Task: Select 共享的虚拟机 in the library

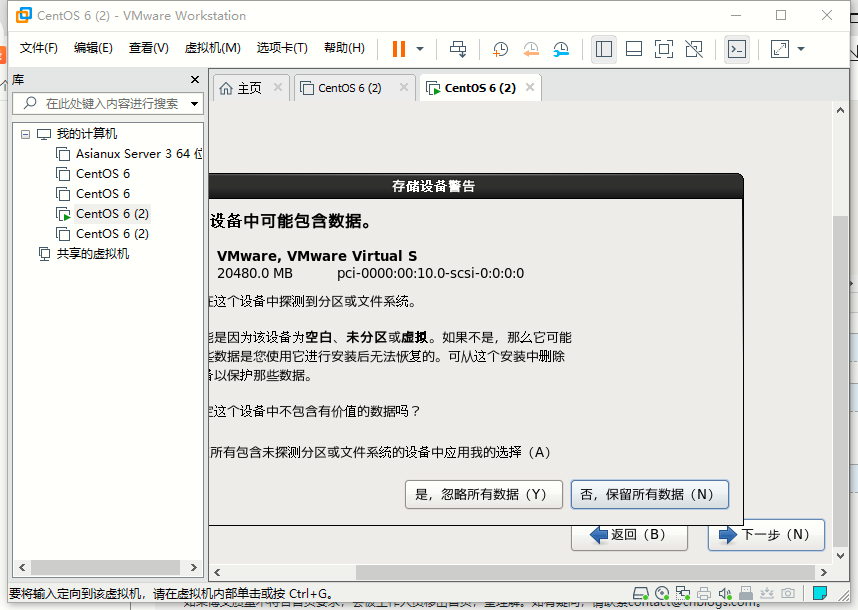Action: [x=84, y=254]
